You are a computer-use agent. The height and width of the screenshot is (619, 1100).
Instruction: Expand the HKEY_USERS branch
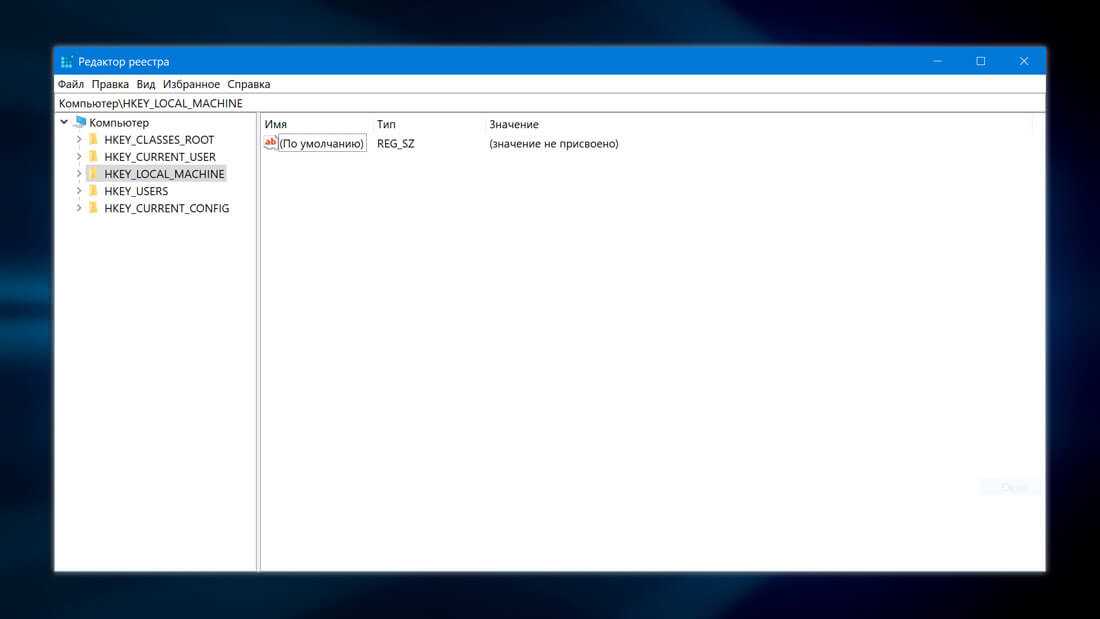coord(79,191)
